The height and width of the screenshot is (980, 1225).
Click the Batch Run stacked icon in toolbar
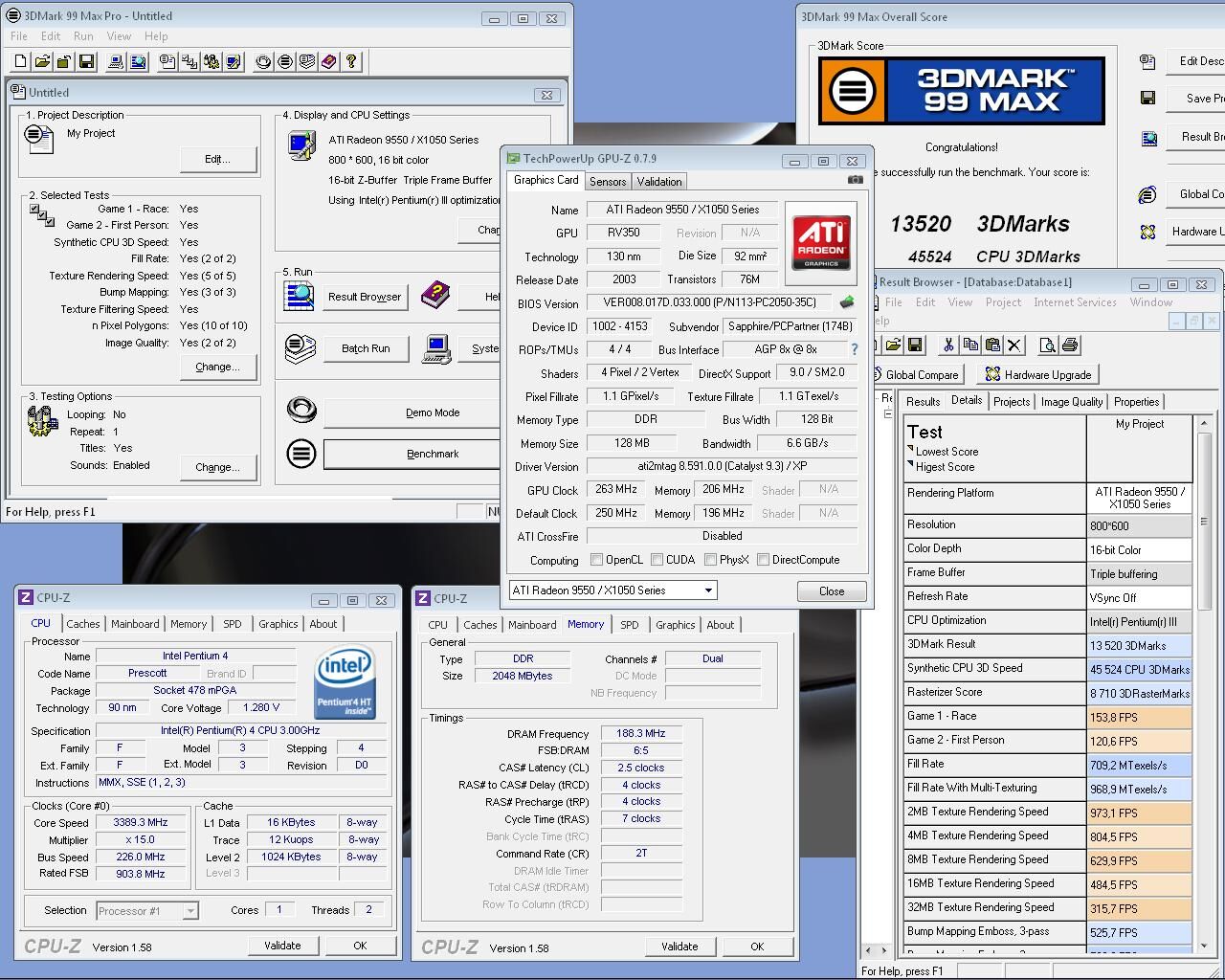coord(307,62)
